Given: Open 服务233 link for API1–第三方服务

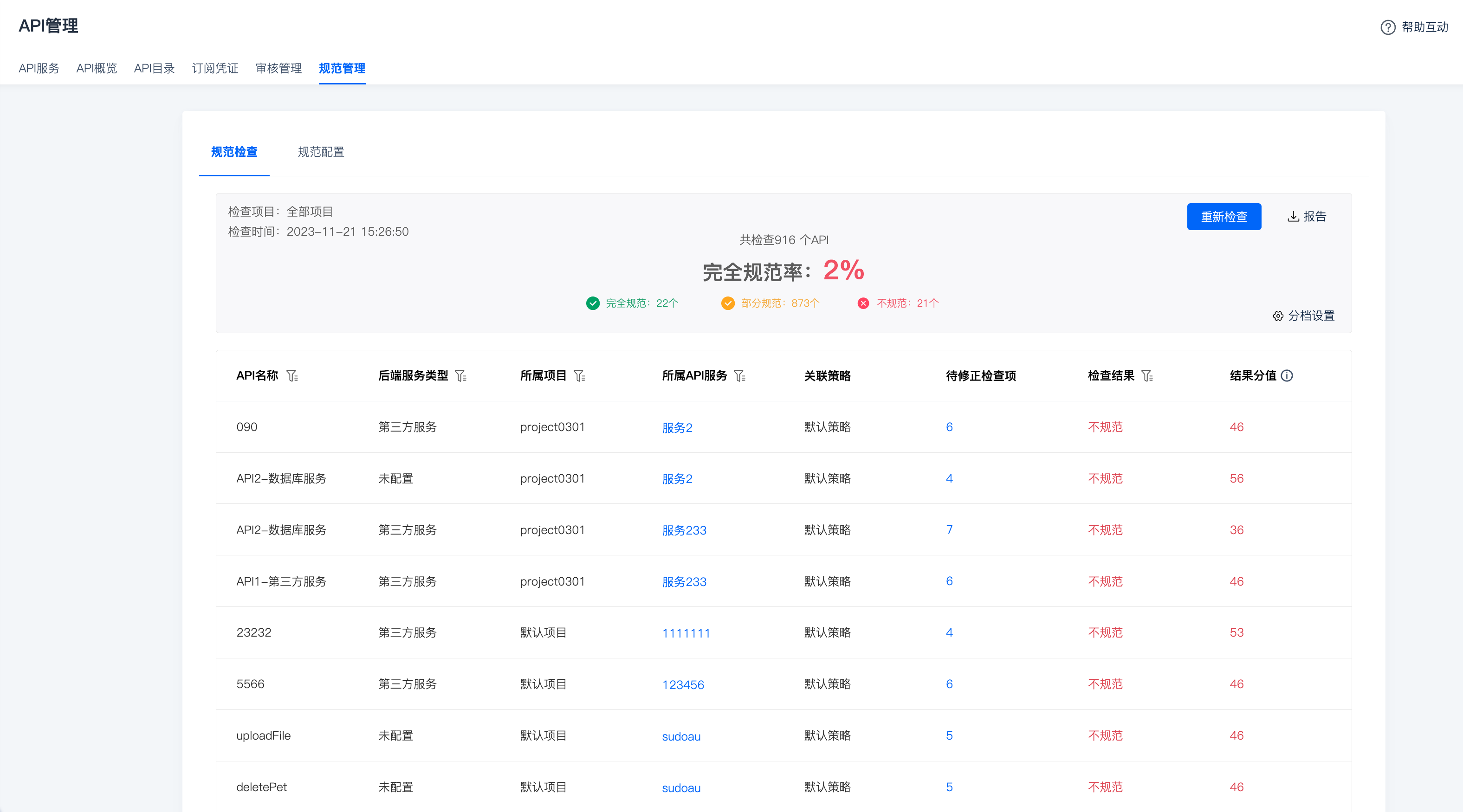Looking at the screenshot, I should tap(684, 582).
